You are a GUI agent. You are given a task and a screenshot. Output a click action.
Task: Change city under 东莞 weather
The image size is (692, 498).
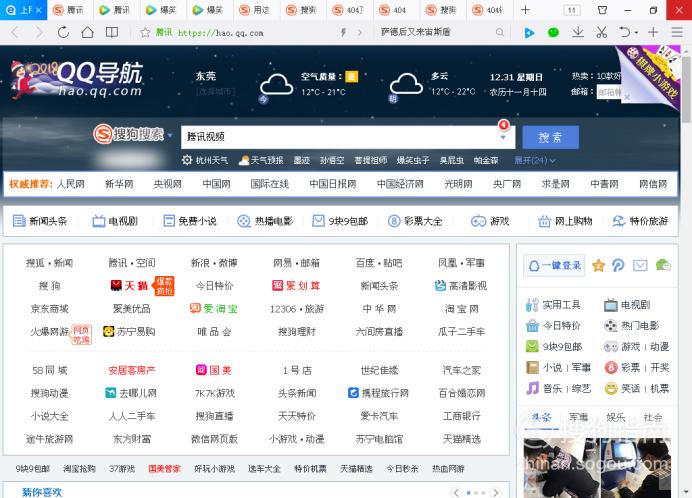point(215,92)
